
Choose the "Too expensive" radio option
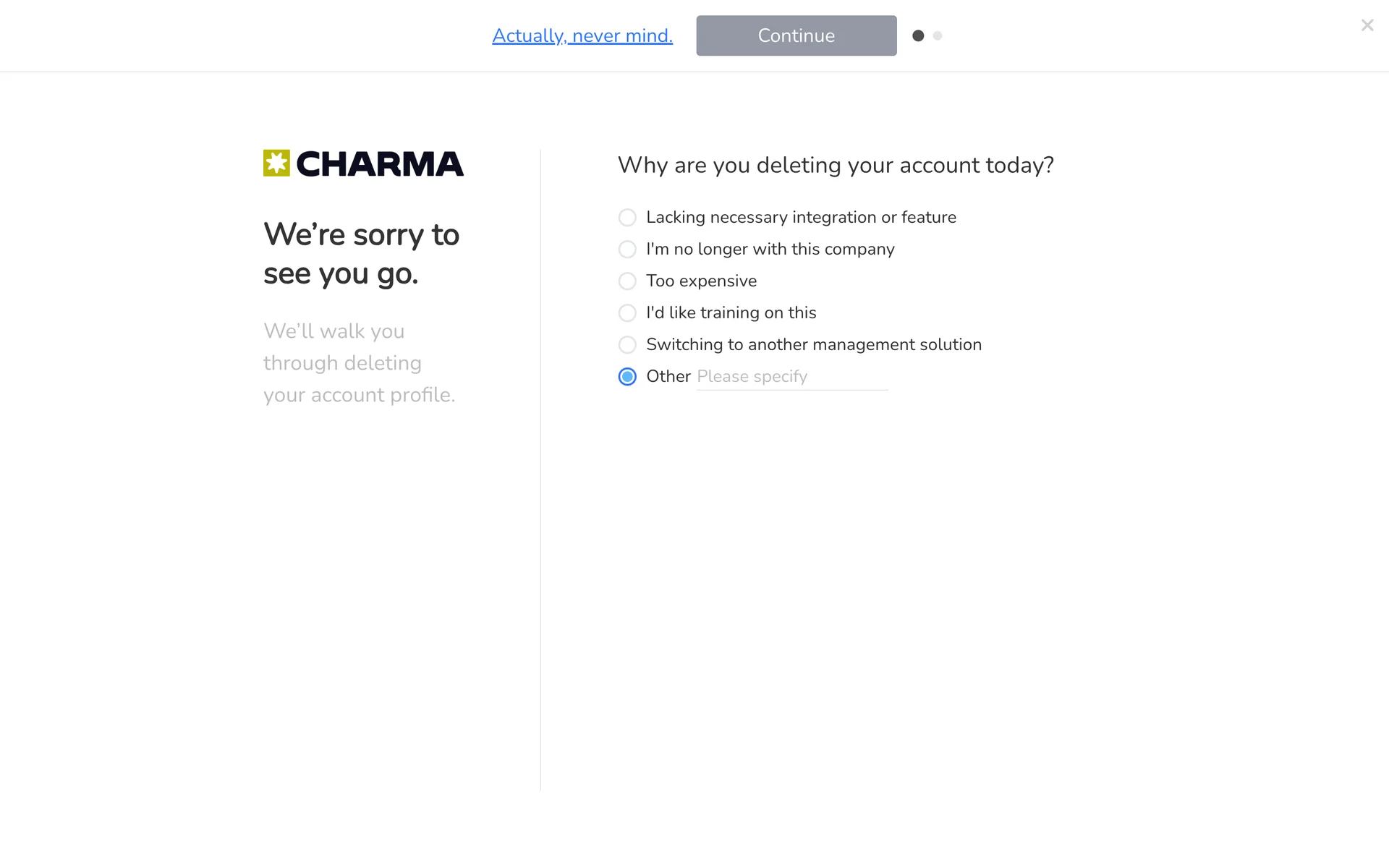[x=627, y=281]
